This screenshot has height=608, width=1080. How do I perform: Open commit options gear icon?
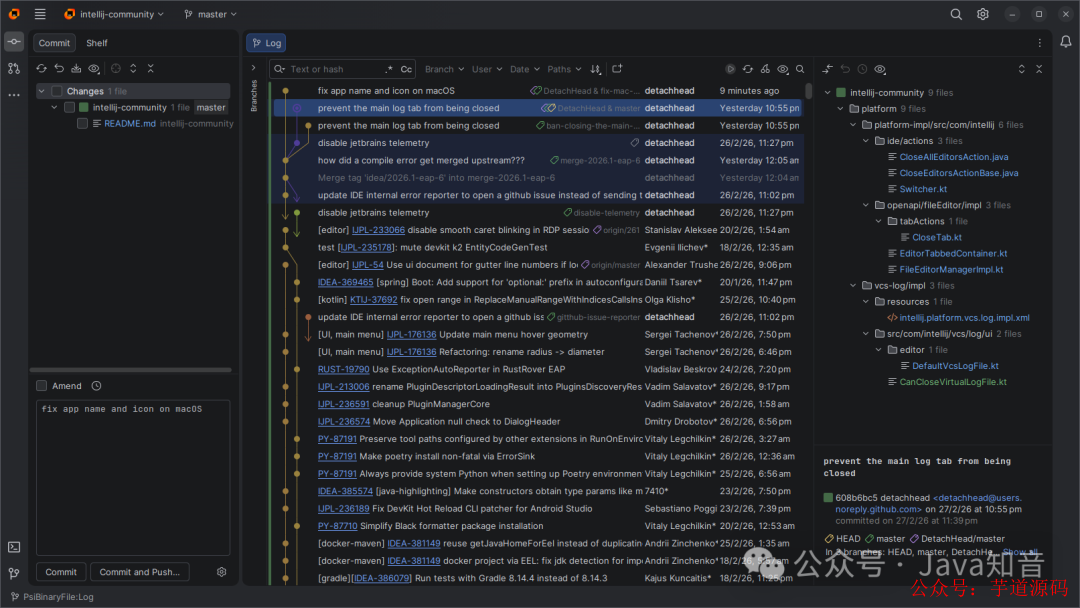pyautogui.click(x=222, y=572)
